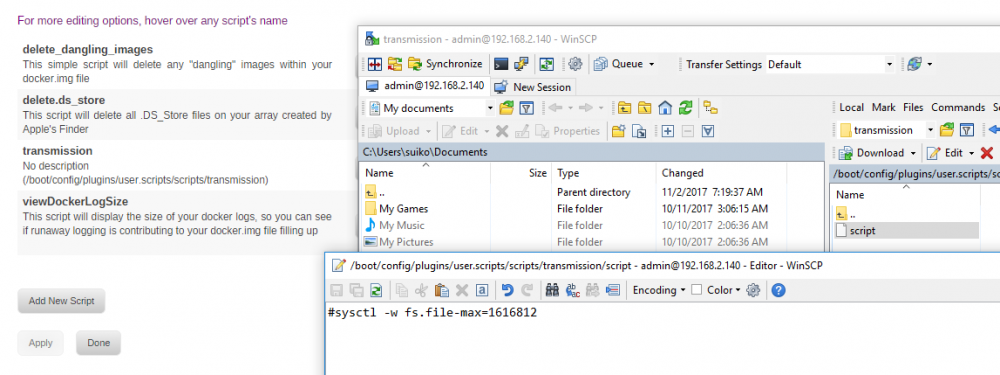Sort the local list by Size column

click(520, 173)
